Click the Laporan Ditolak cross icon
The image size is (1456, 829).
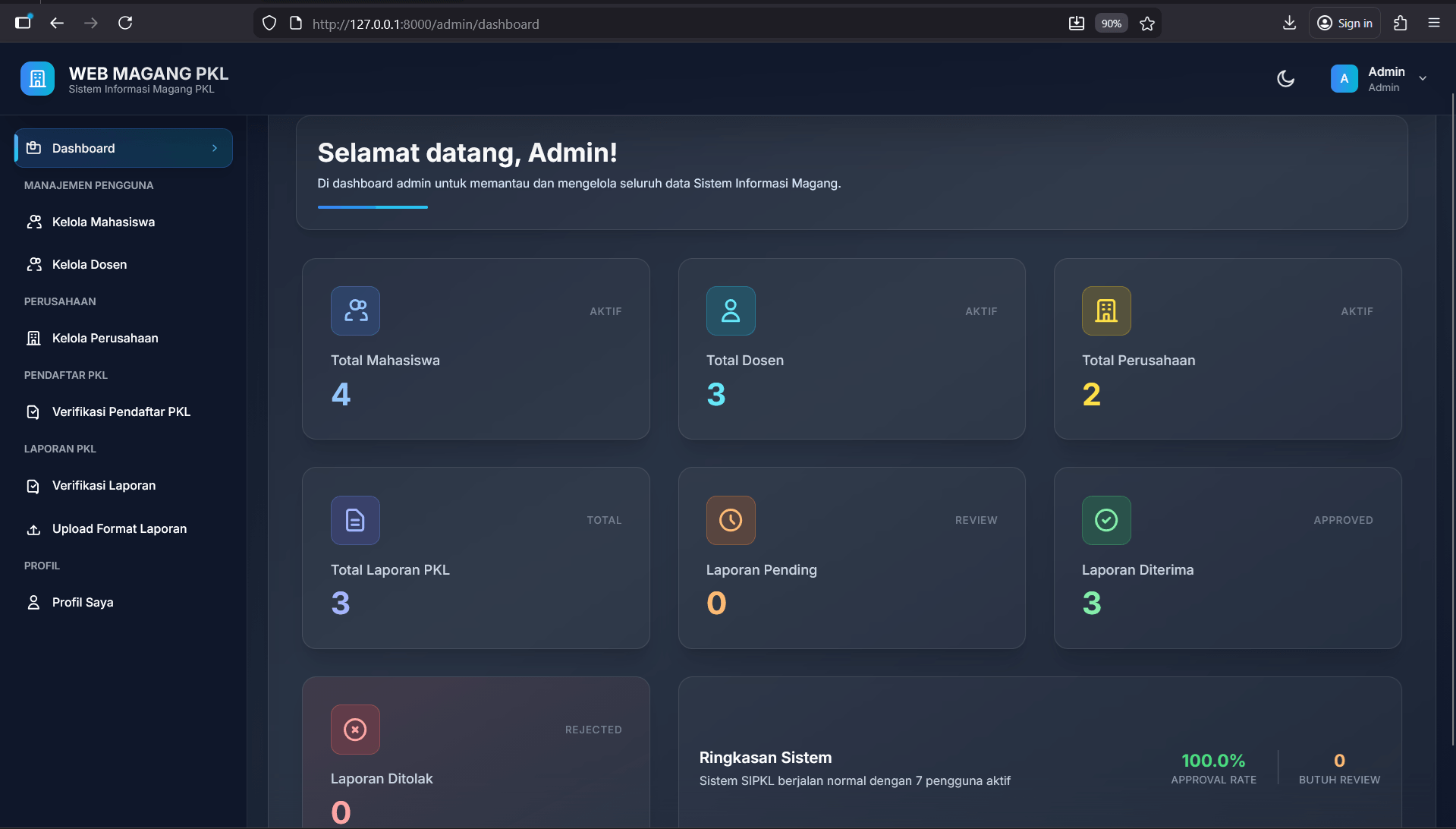(x=355, y=730)
